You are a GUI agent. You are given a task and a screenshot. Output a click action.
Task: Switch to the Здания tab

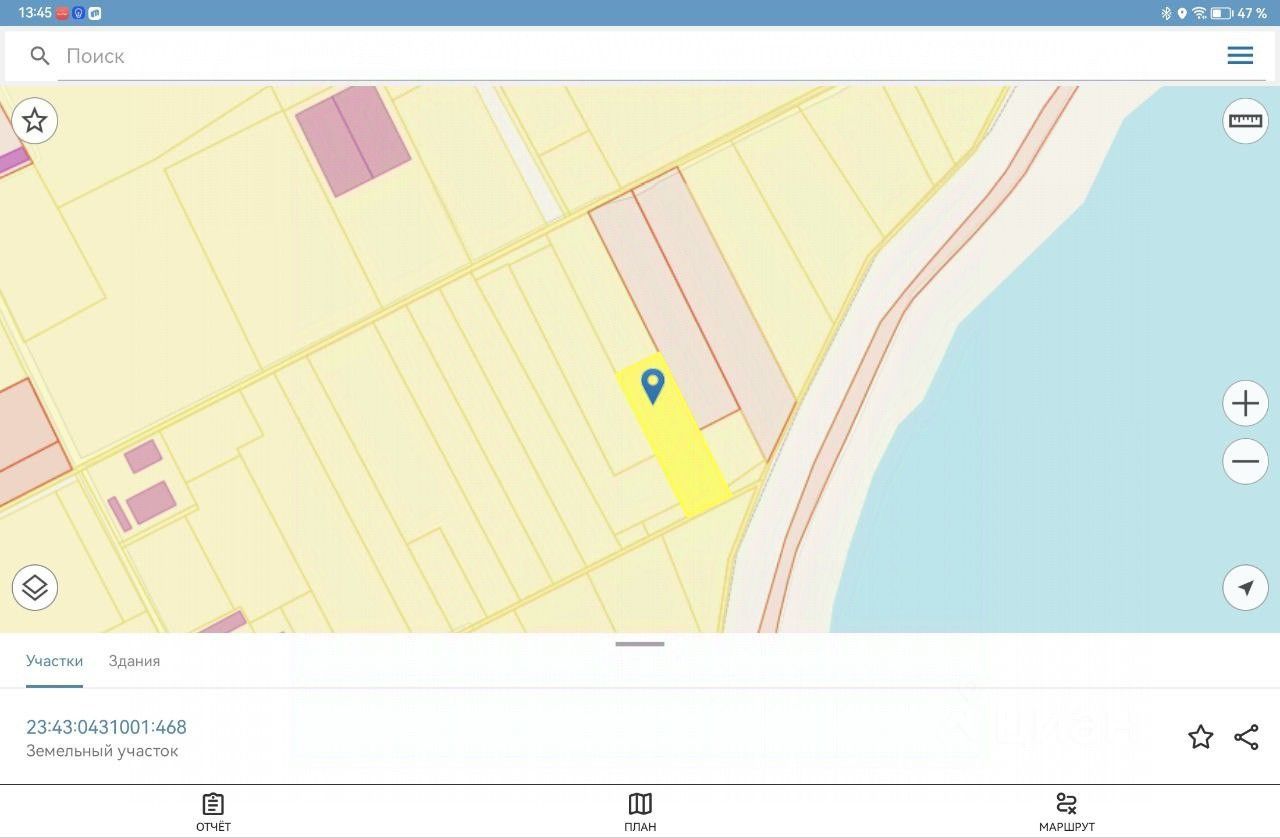tap(134, 661)
